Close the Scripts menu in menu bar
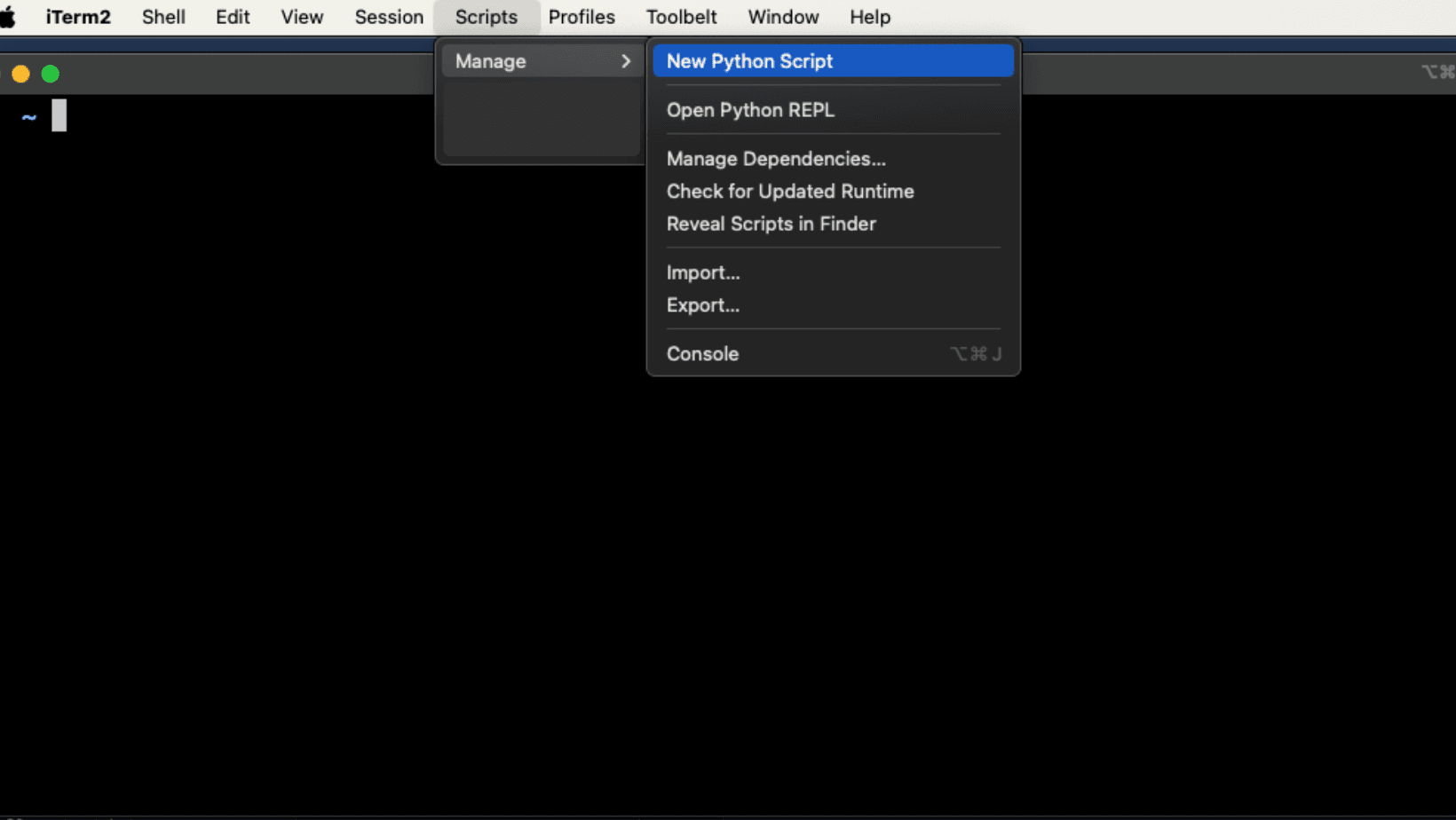The image size is (1456, 820). point(487,17)
